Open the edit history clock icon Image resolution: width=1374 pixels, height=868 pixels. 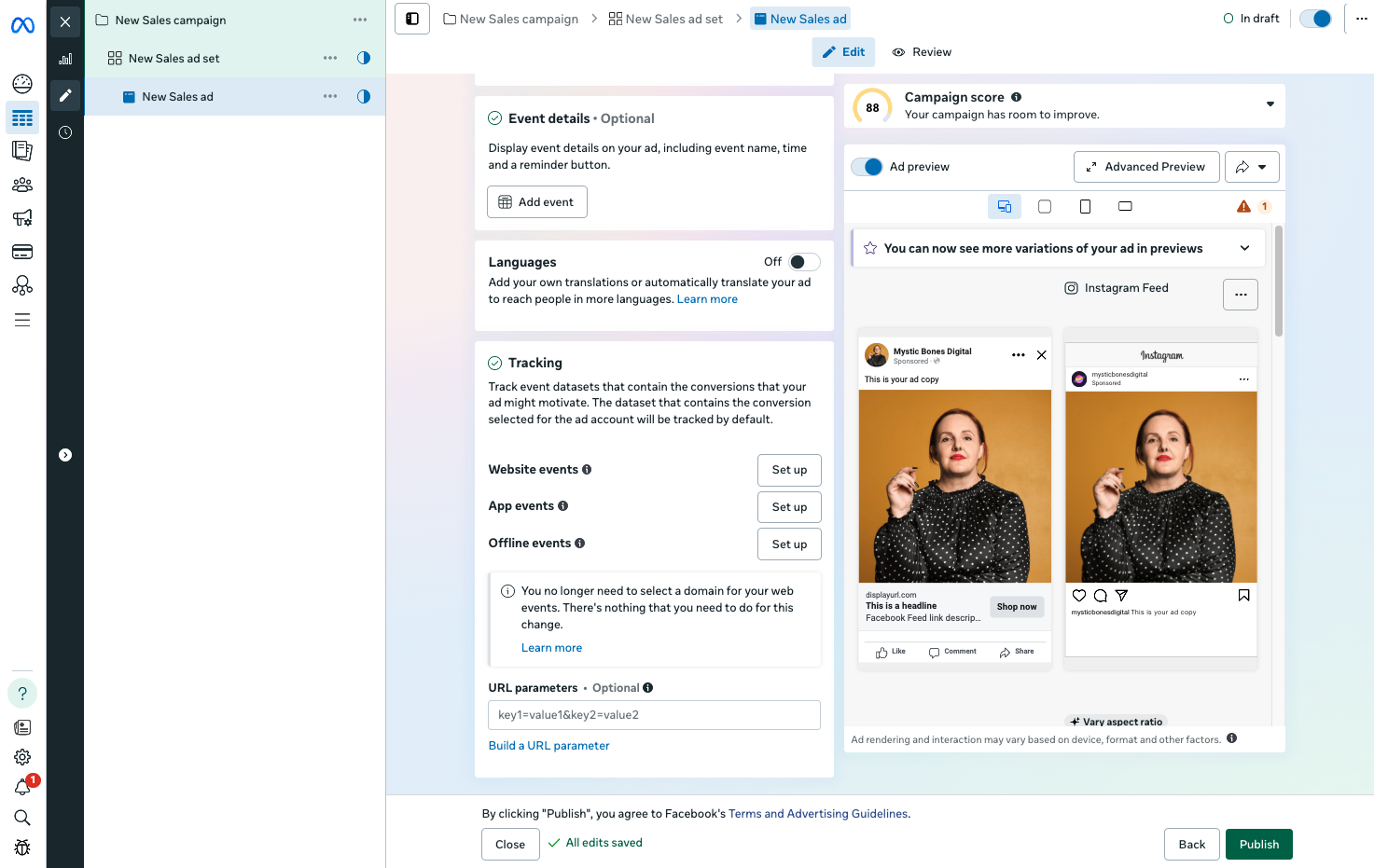64,132
